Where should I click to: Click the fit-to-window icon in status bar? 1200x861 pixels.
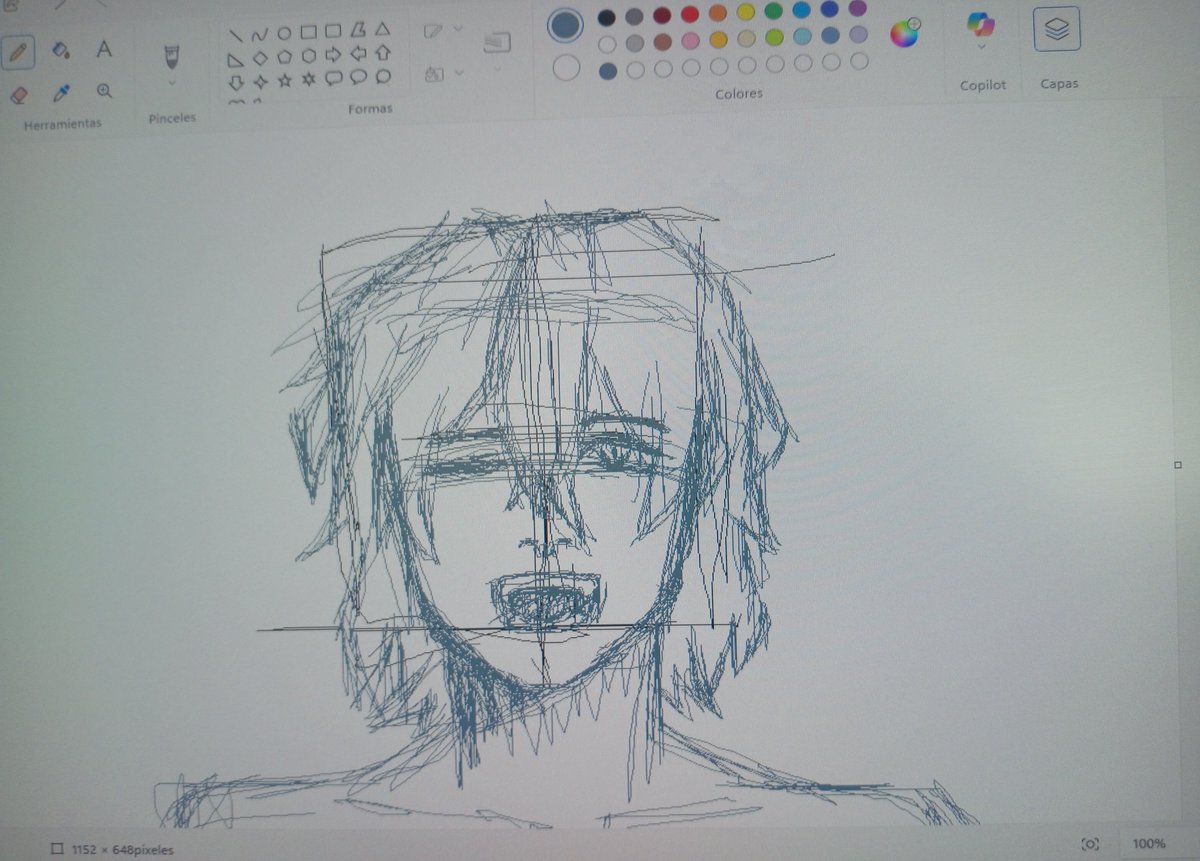coord(1091,844)
